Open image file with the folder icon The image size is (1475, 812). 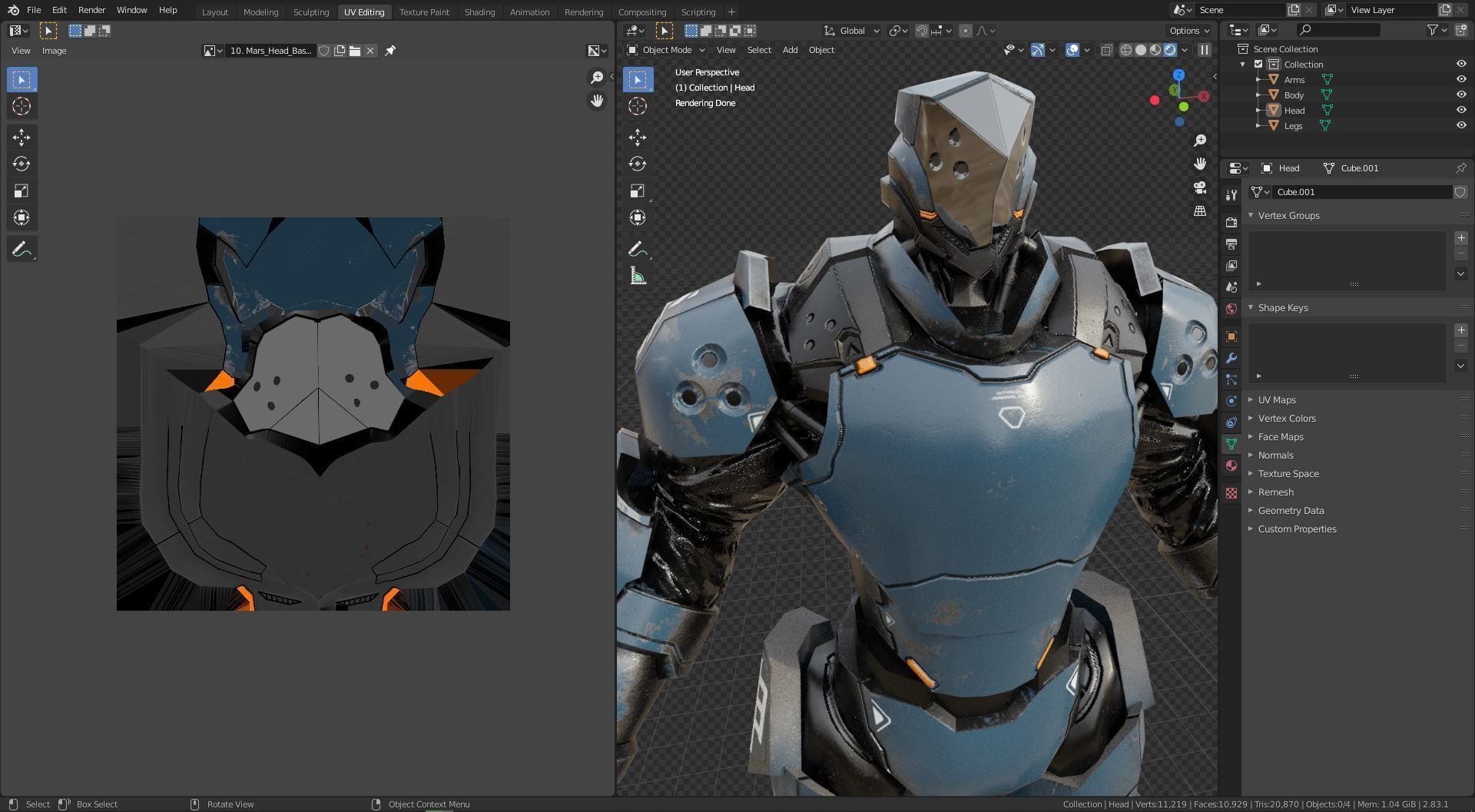[x=355, y=51]
